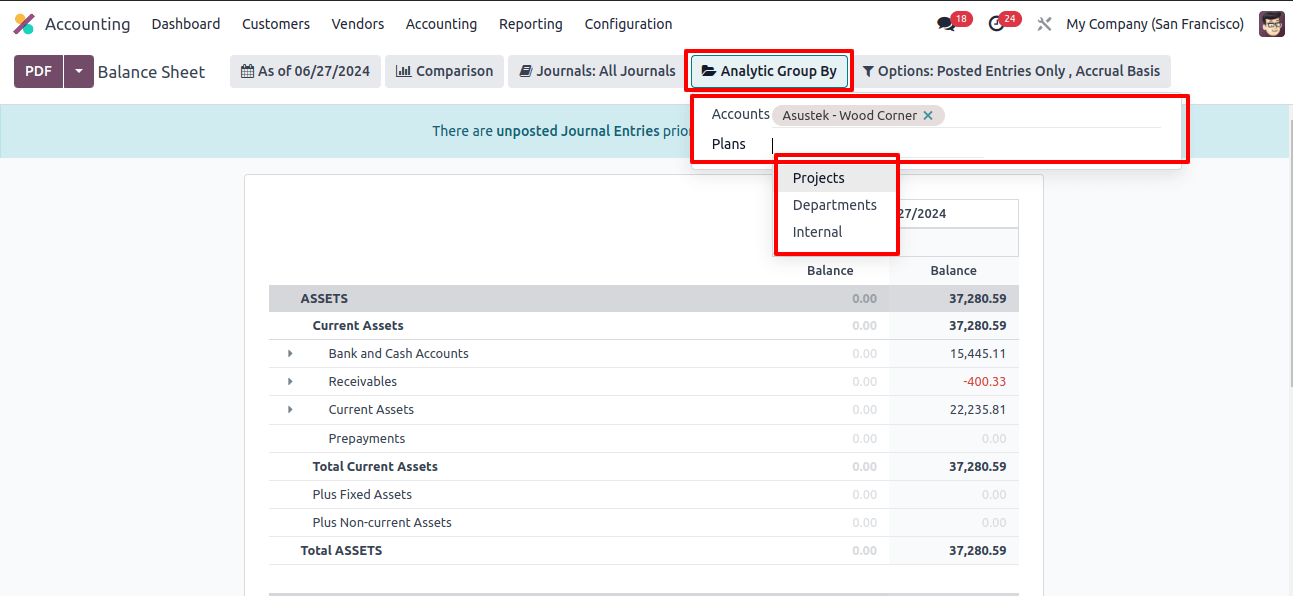Click the -400.33 receivables balance

[x=984, y=381]
